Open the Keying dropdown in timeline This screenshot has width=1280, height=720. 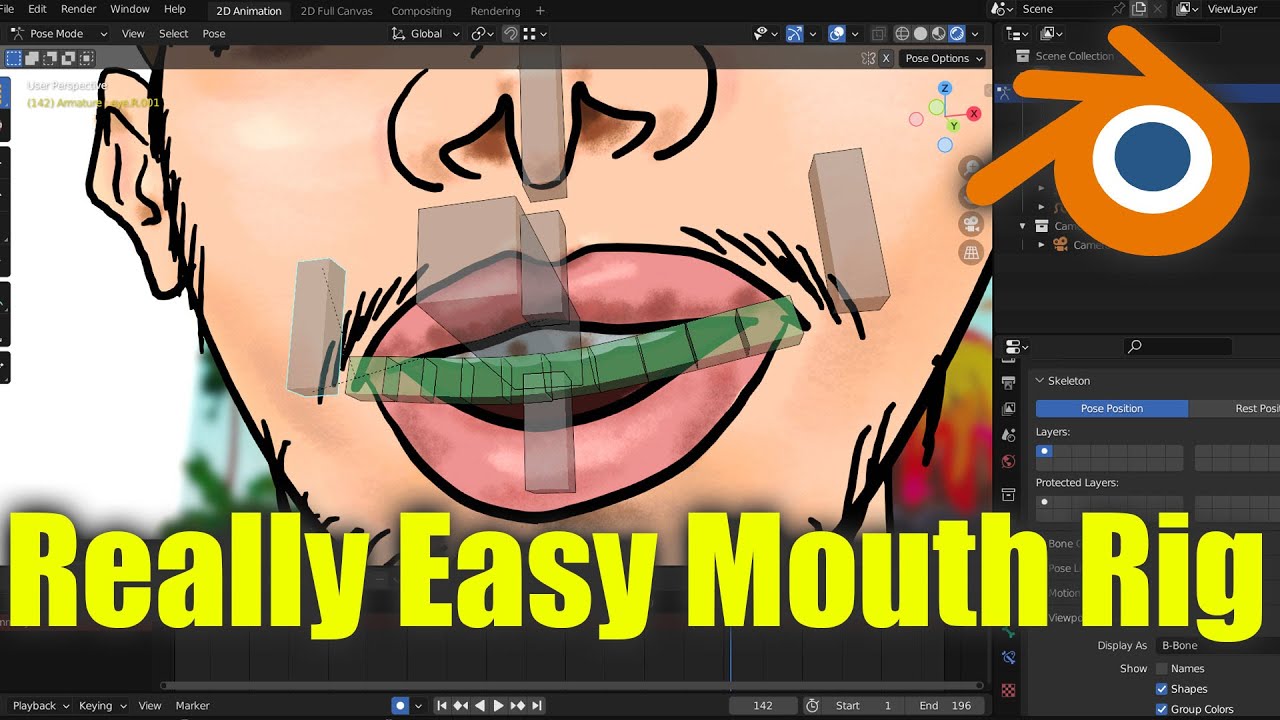coord(103,705)
